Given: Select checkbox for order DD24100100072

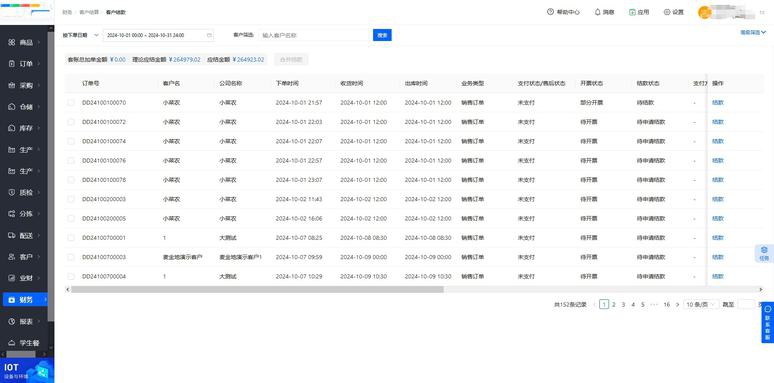Looking at the screenshot, I should click(x=71, y=122).
